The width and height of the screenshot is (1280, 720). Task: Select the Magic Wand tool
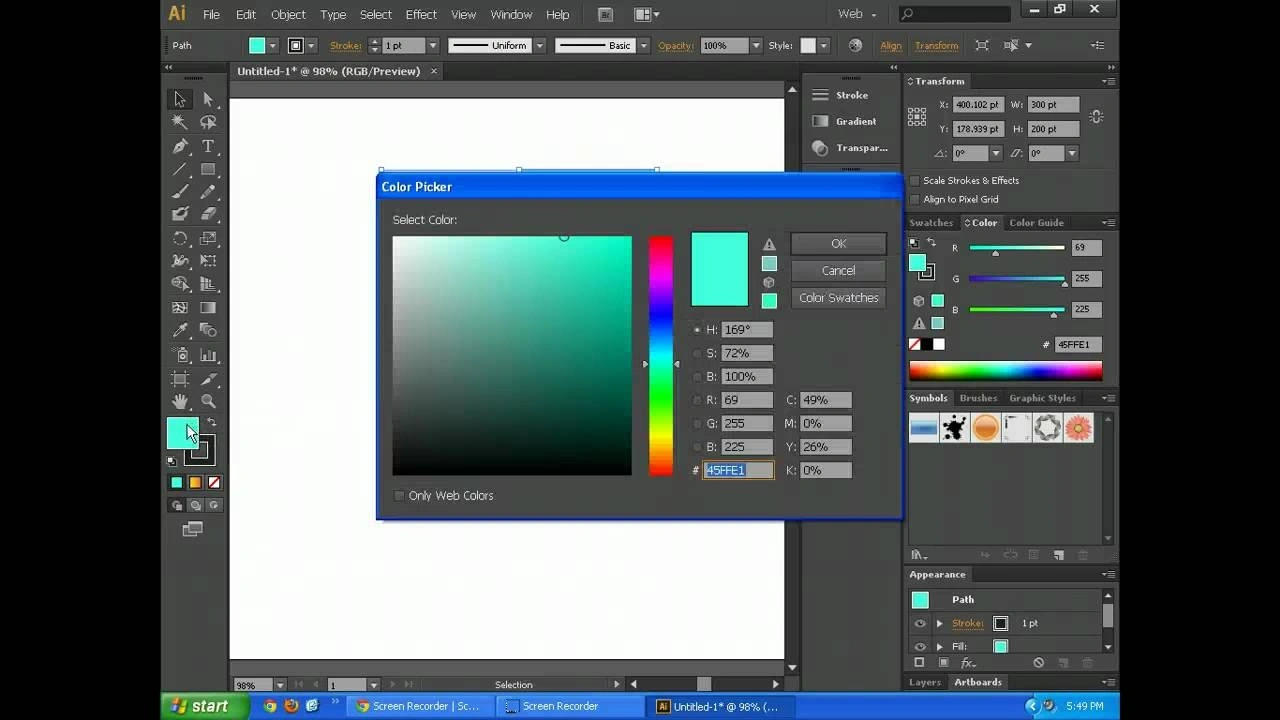pos(179,122)
